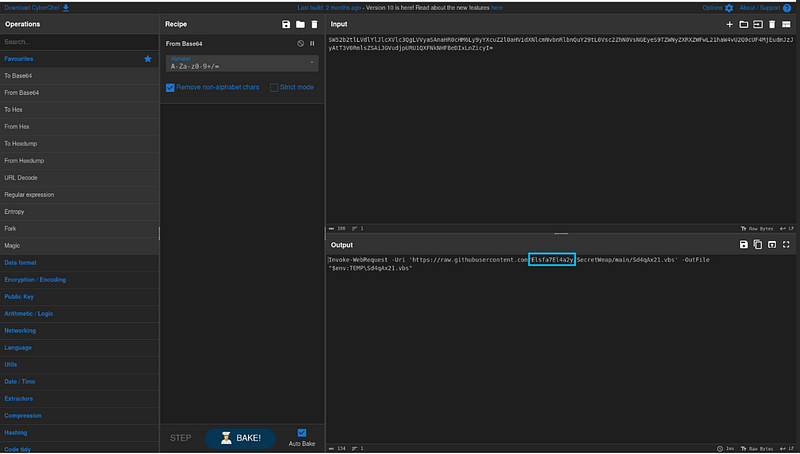Follow the 'here' new features link
Image resolution: width=800 pixels, height=454 pixels.
(497, 8)
